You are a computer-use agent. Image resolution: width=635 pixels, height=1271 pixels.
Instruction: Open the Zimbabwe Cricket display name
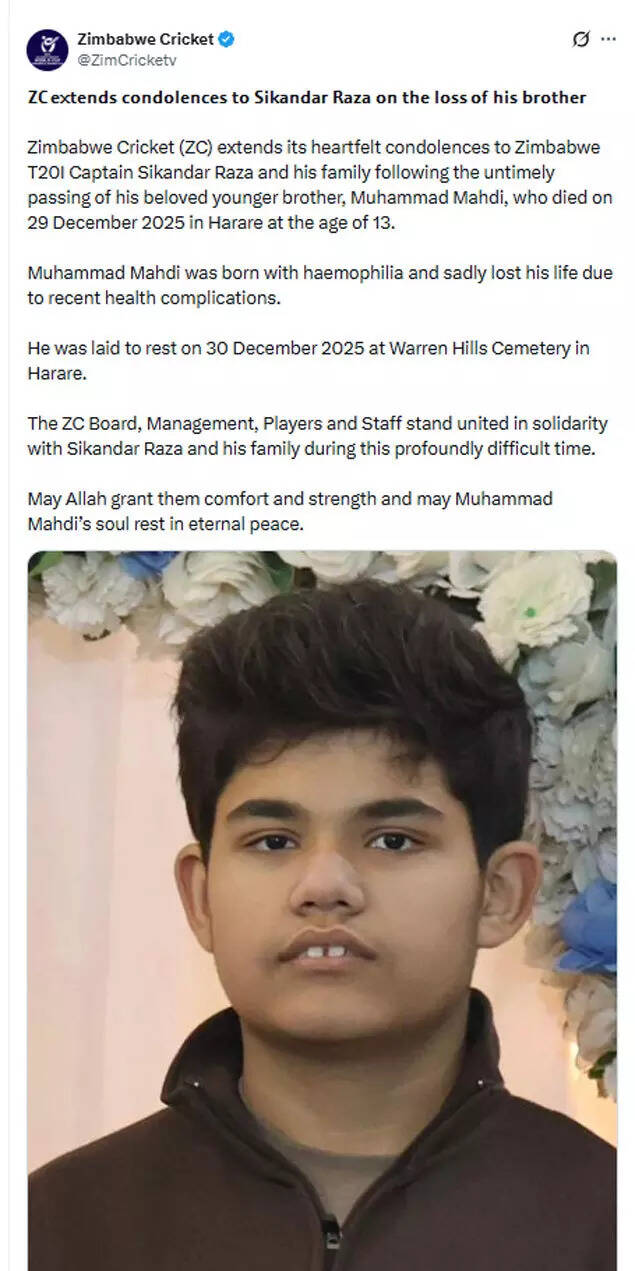click(x=146, y=40)
